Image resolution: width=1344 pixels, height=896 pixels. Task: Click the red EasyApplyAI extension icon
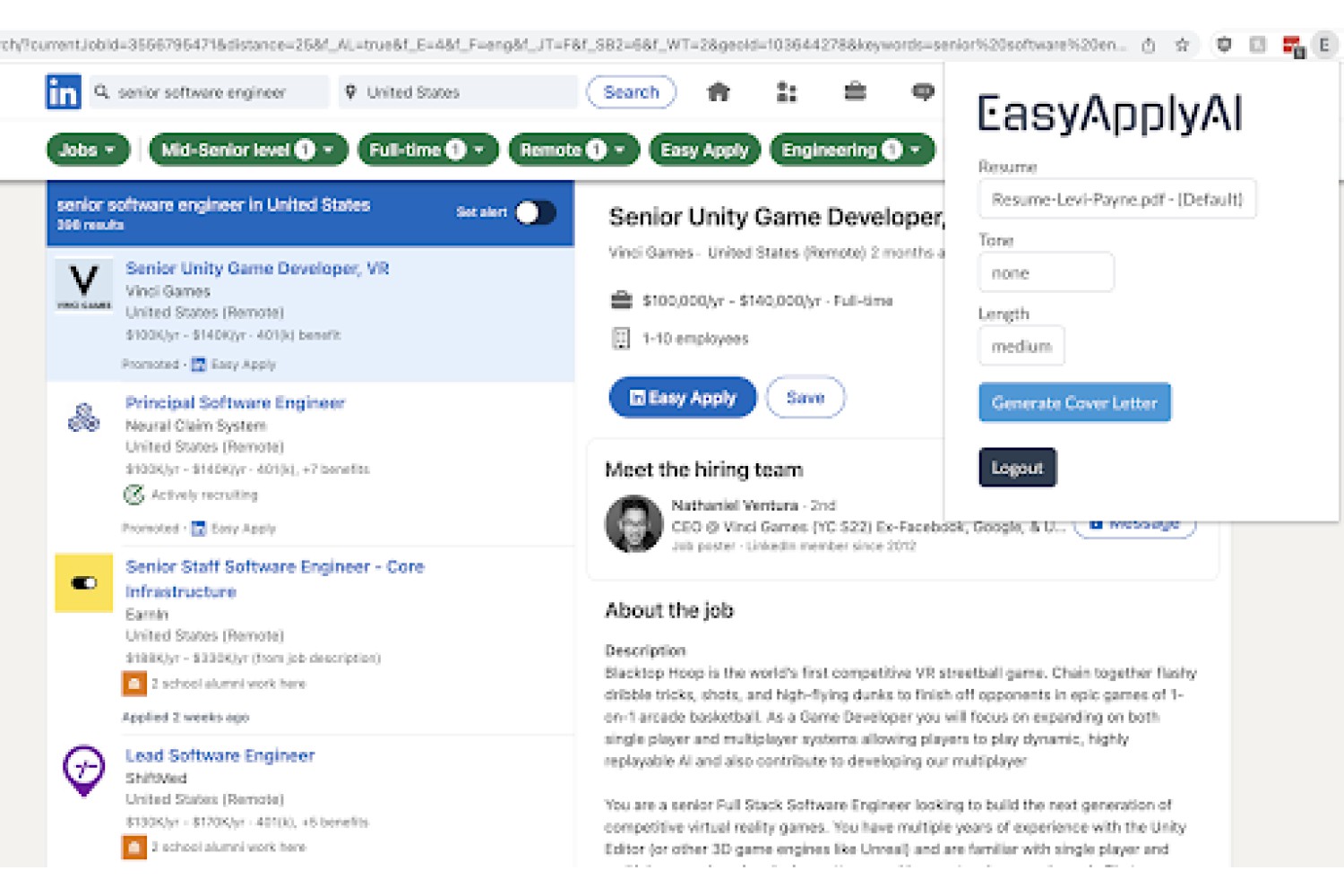(1292, 46)
